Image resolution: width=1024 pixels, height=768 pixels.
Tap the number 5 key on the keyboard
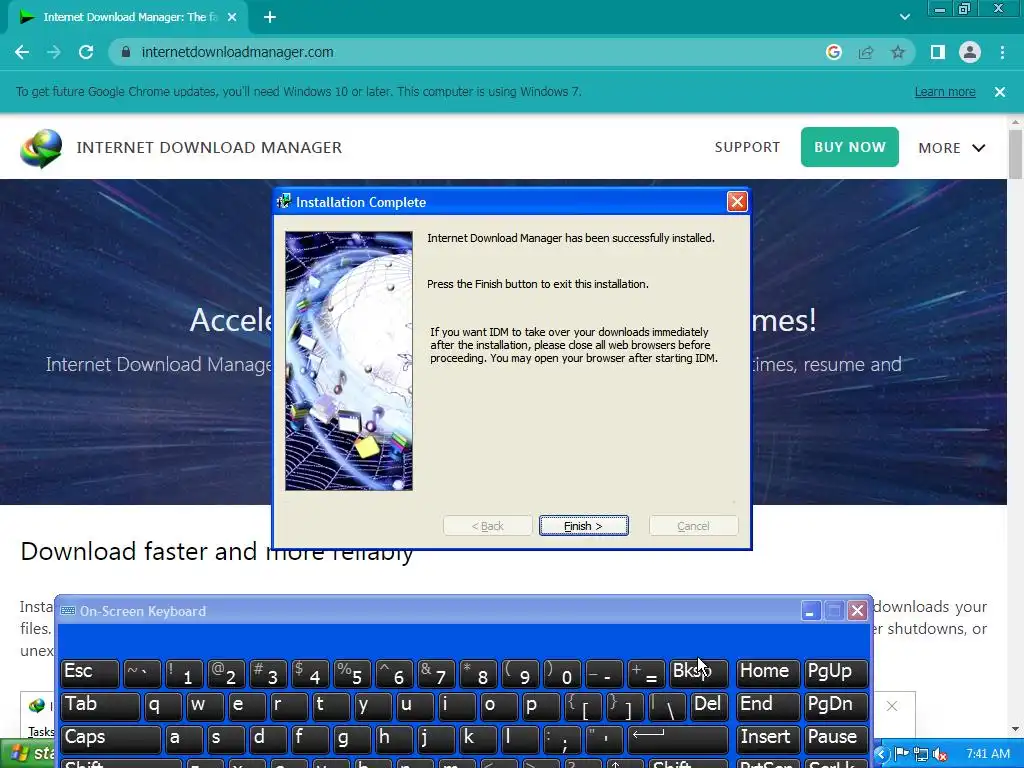coord(352,673)
